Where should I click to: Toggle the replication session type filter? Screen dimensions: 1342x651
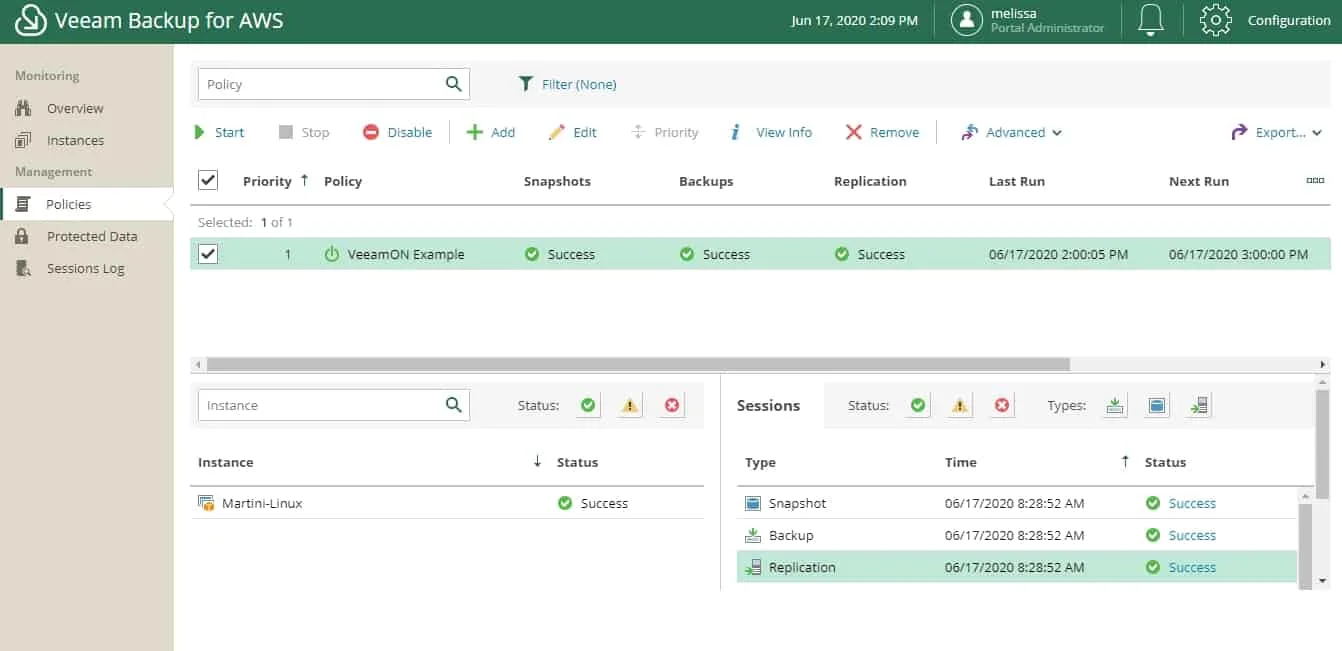tap(1199, 405)
